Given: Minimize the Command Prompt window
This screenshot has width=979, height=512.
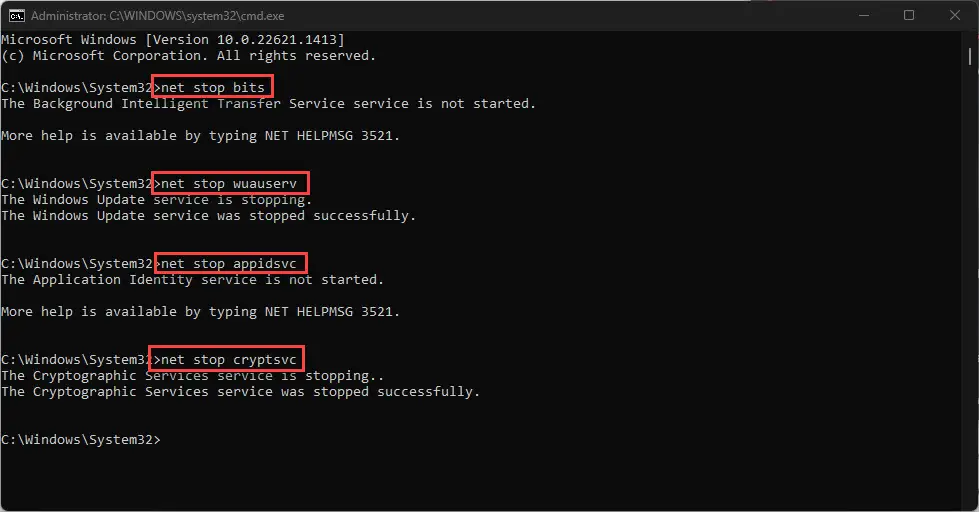Looking at the screenshot, I should coord(863,16).
